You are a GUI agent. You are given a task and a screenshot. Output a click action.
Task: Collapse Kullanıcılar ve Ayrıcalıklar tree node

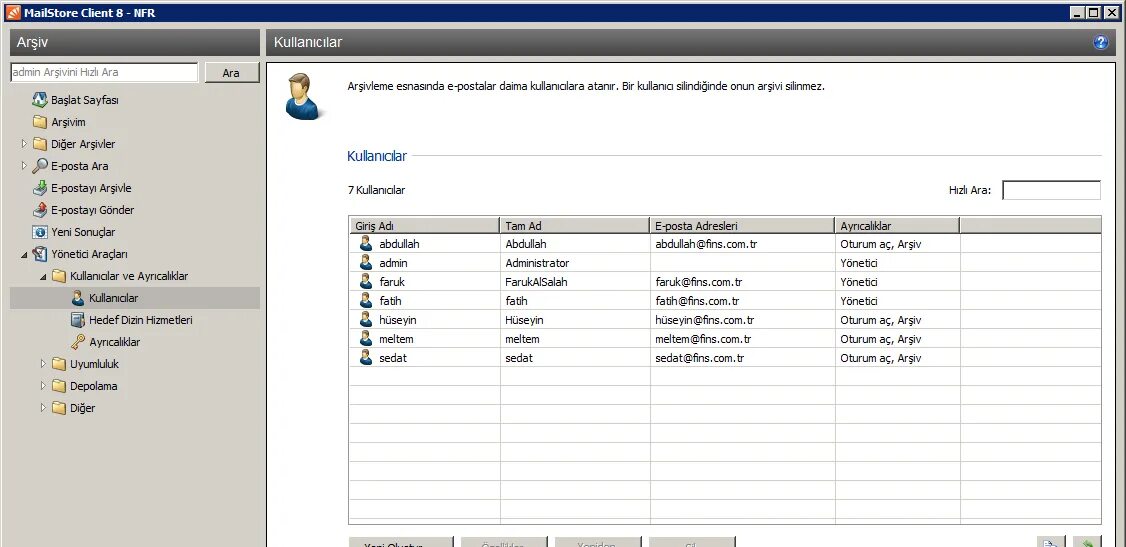point(43,276)
